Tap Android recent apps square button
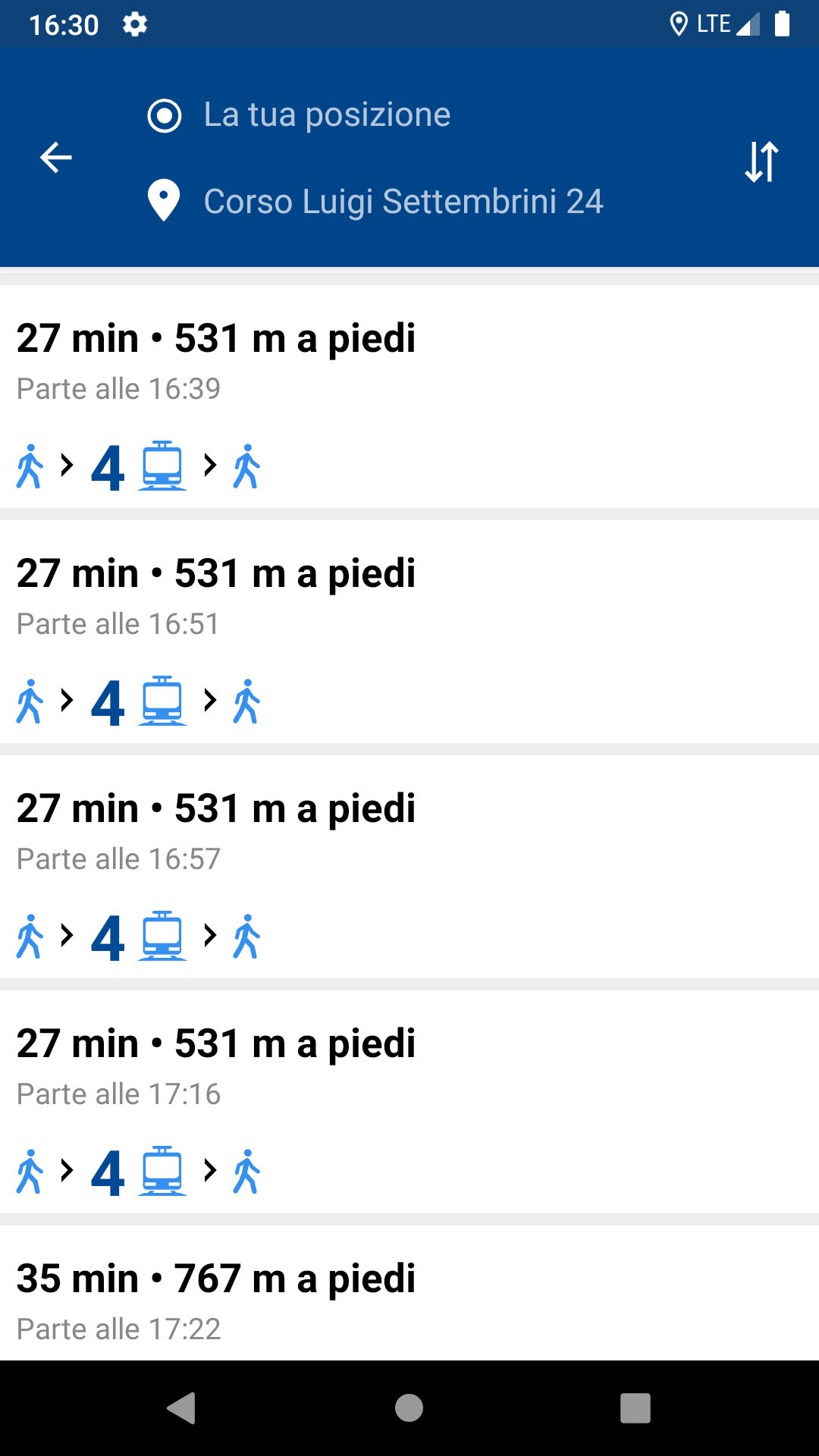The image size is (819, 1456). coord(635,1408)
